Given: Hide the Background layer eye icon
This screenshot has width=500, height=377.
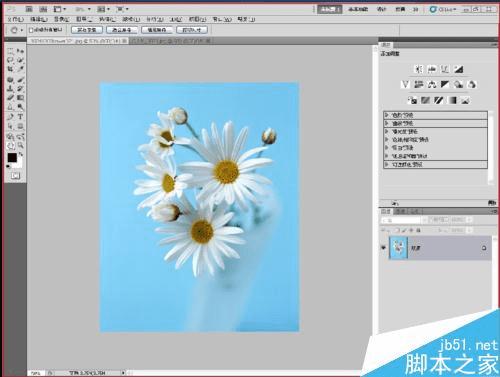Looking at the screenshot, I should 384,248.
